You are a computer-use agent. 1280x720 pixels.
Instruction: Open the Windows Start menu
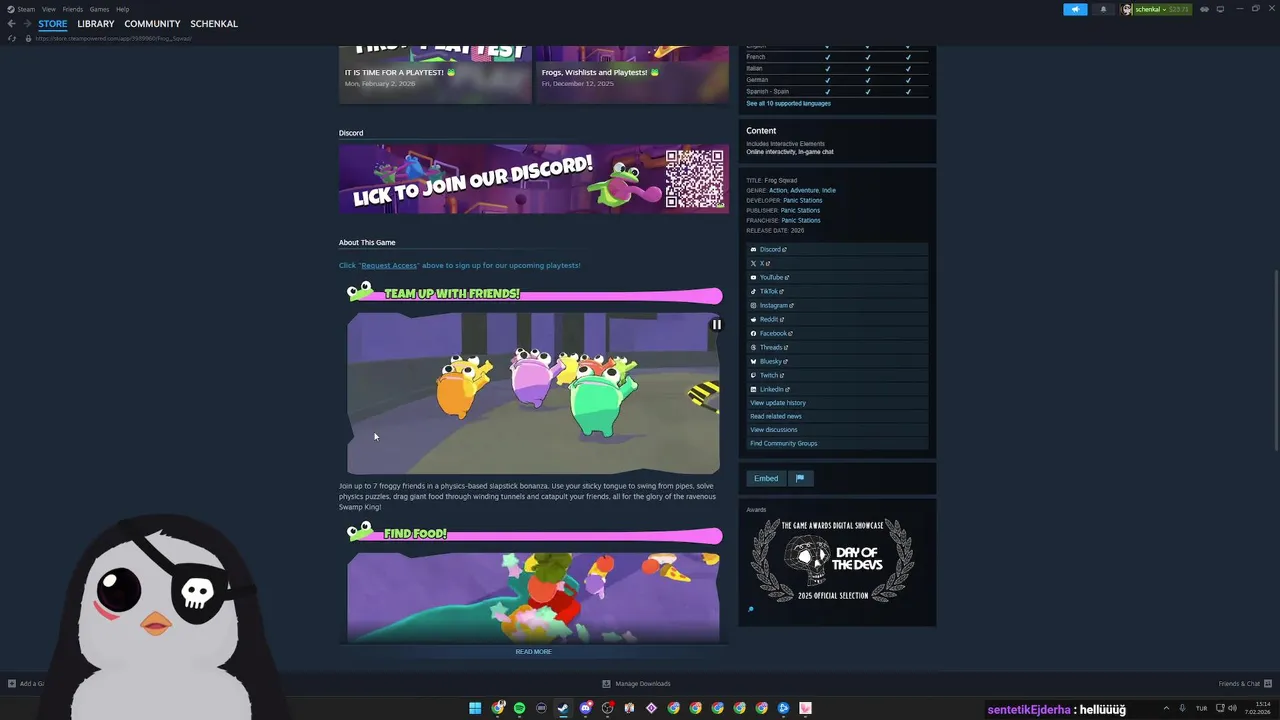coord(475,708)
